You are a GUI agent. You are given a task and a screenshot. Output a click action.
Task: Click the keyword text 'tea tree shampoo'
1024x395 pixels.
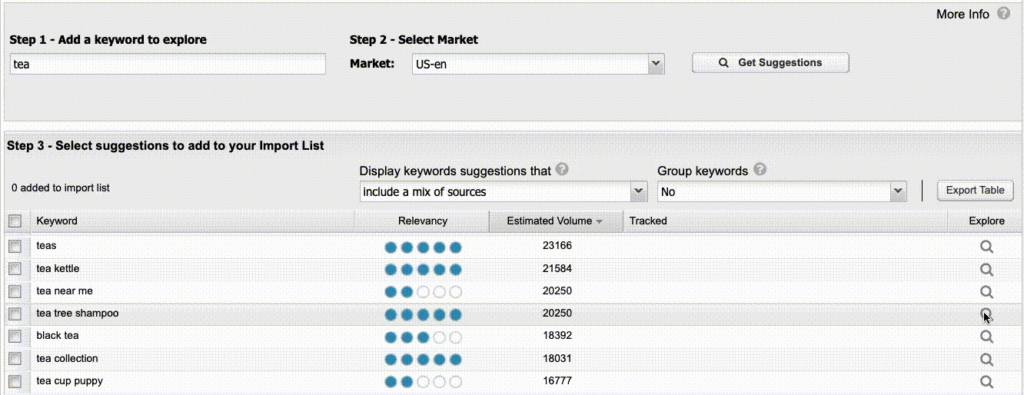click(77, 313)
